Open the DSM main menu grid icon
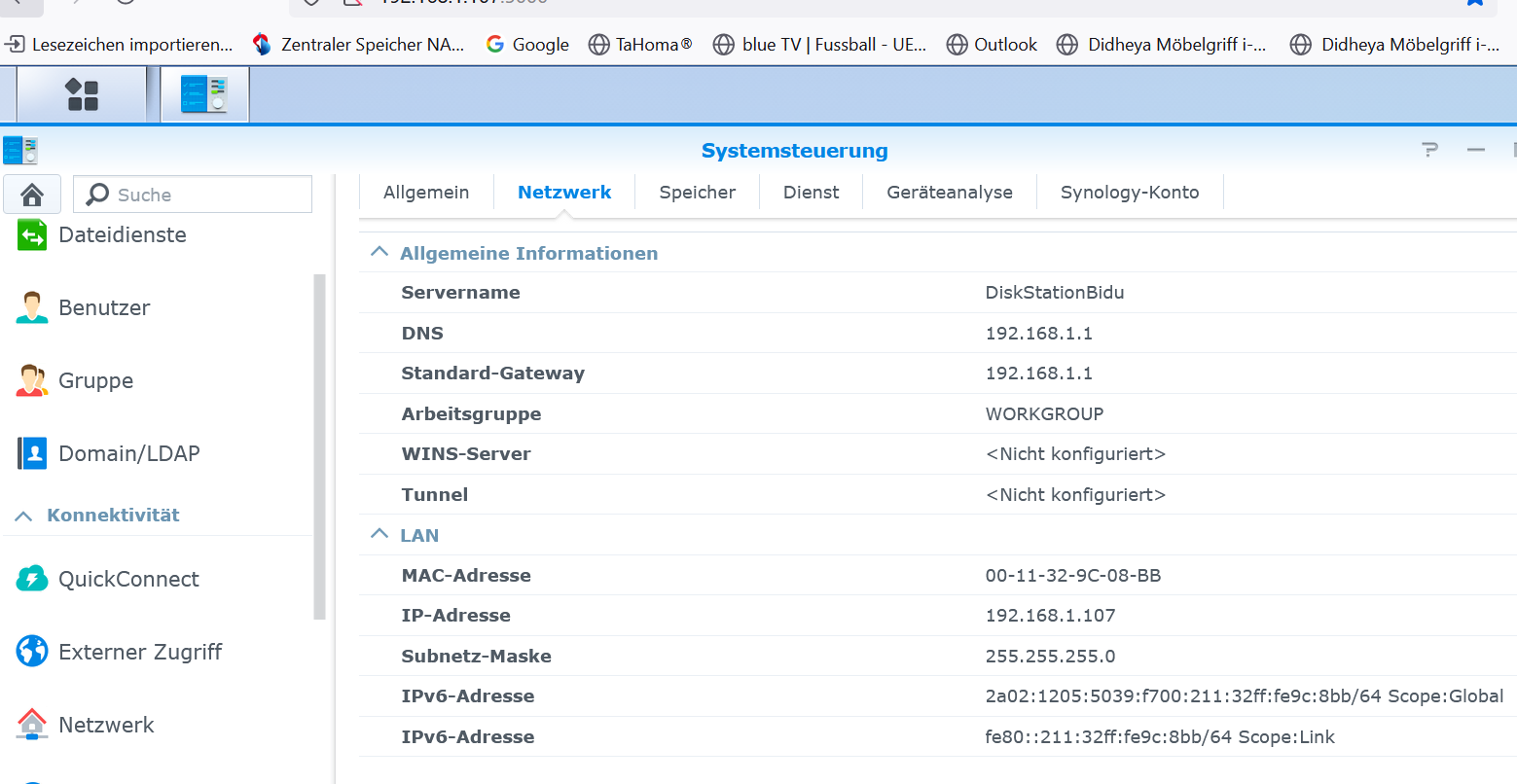Viewport: 1517px width, 784px height. pos(82,94)
